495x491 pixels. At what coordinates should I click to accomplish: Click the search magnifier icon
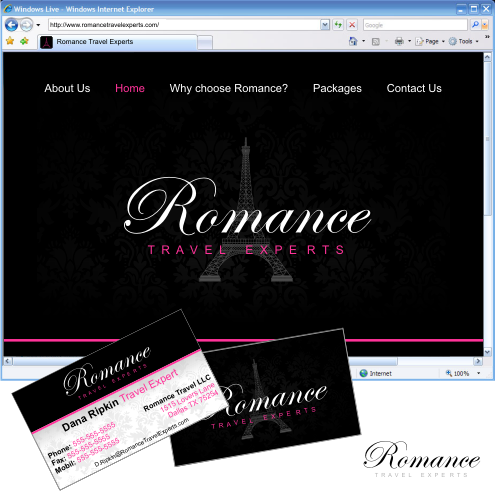pyautogui.click(x=475, y=25)
